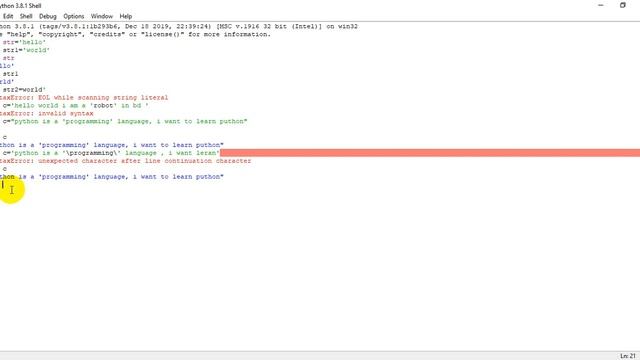Image resolution: width=640 pixels, height=360 pixels.
Task: Open the Options menu
Action: [x=74, y=16]
